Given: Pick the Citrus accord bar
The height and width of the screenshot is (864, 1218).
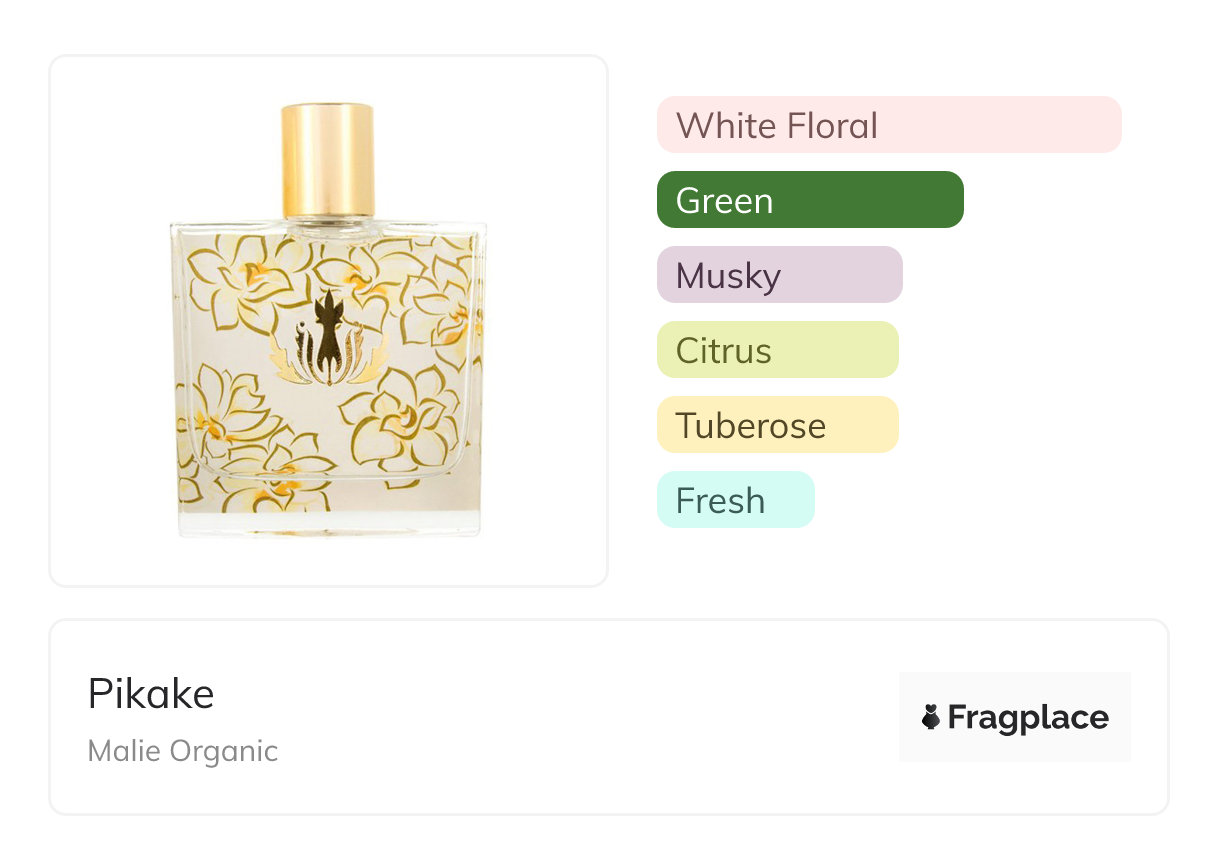Looking at the screenshot, I should pos(778,350).
